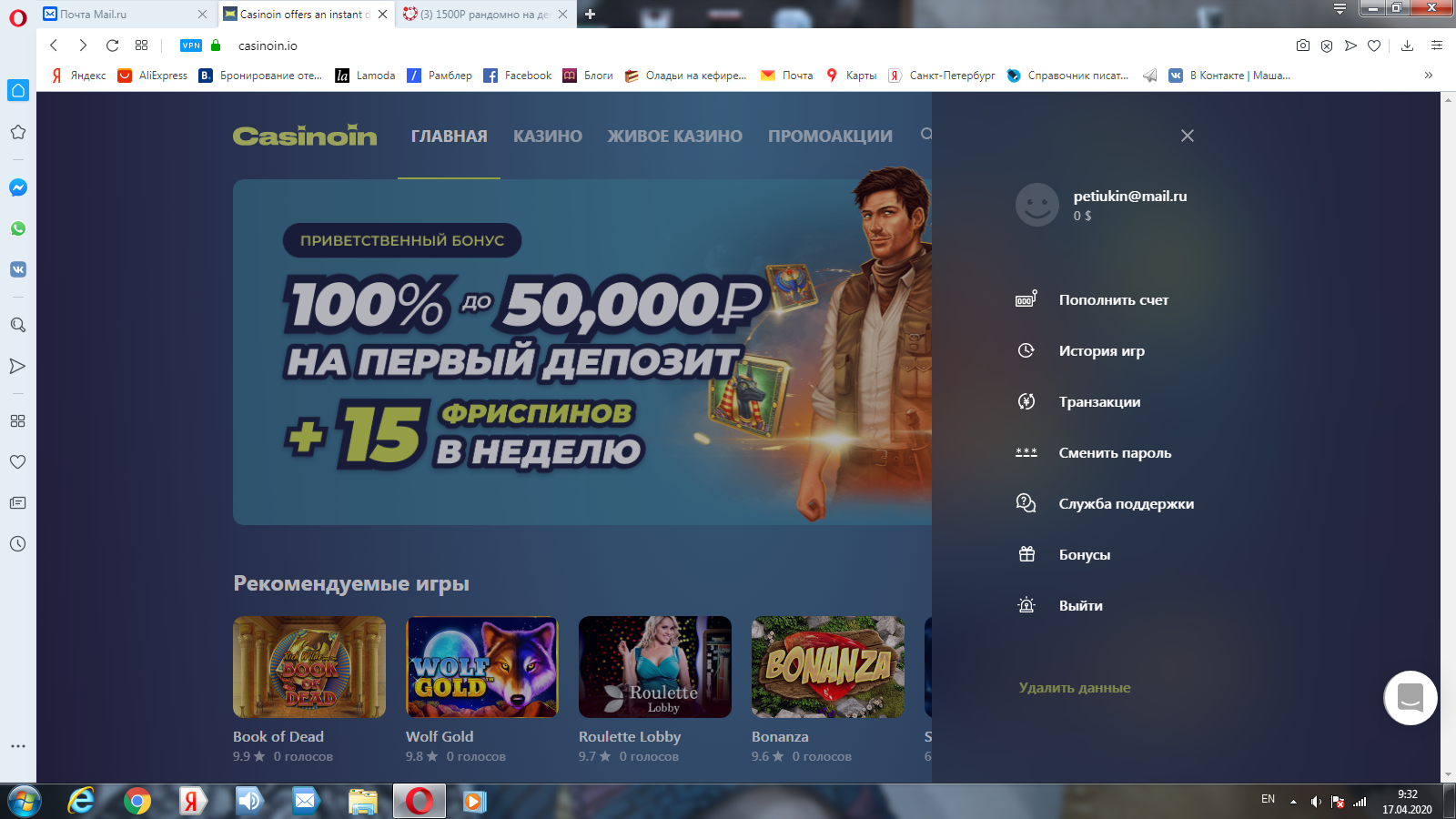
Task: Open the AliExpress bookmark
Action: pos(153,76)
